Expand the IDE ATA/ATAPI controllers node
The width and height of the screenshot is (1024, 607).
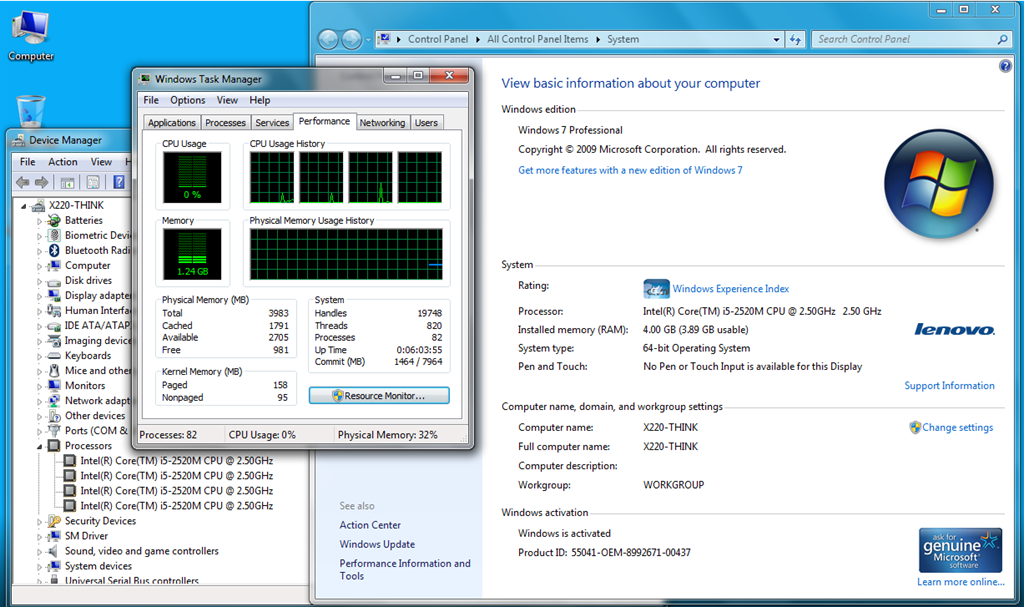tap(39, 326)
